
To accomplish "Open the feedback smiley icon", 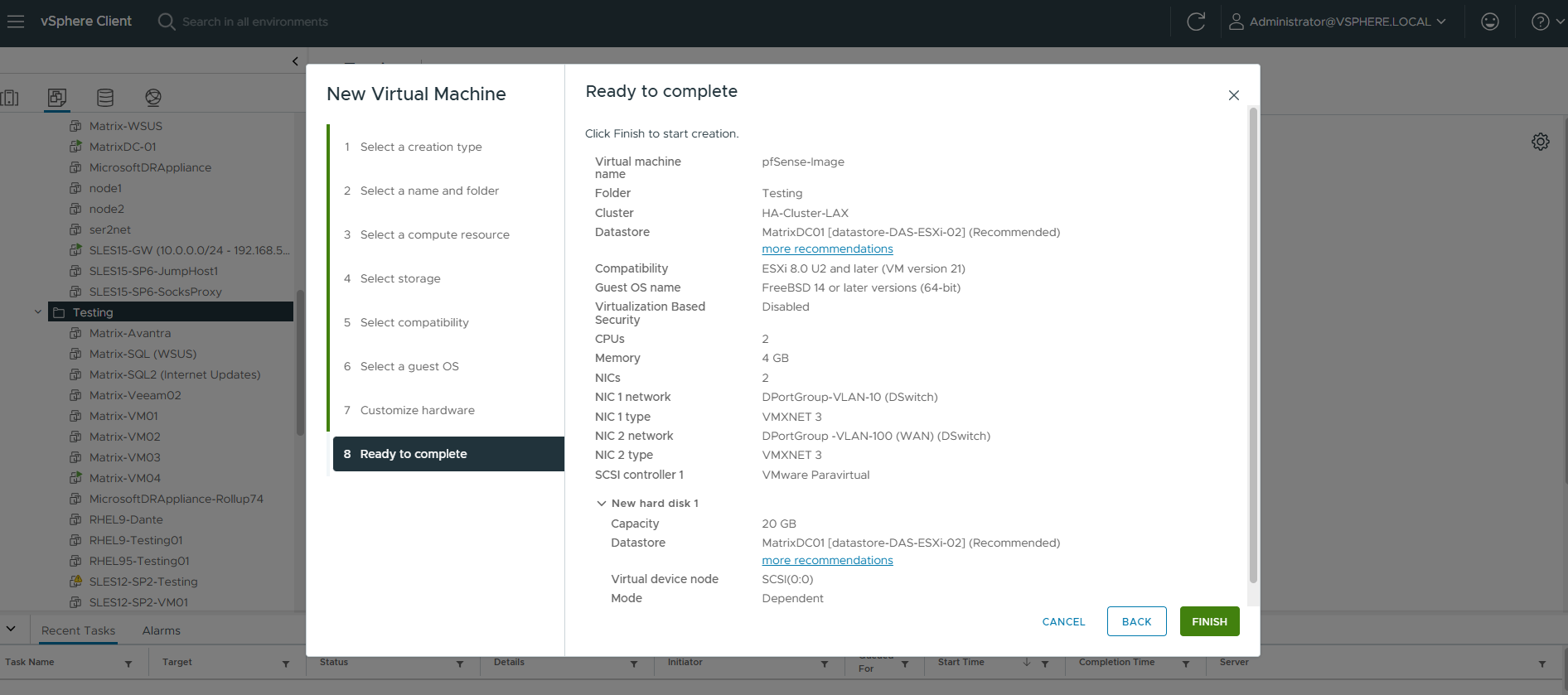I will click(1489, 22).
